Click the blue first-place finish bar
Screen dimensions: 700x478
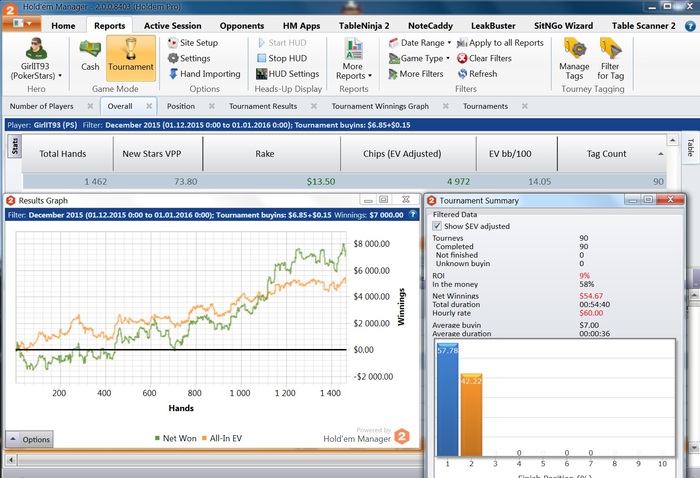[447, 399]
